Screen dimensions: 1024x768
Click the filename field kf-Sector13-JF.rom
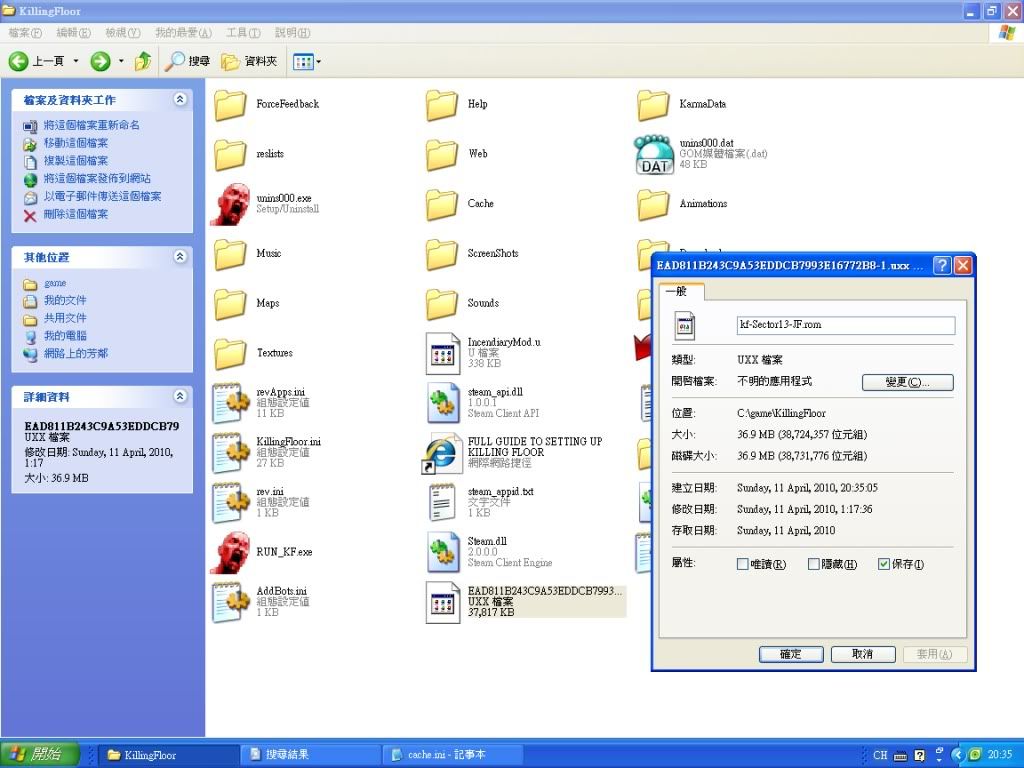click(845, 325)
